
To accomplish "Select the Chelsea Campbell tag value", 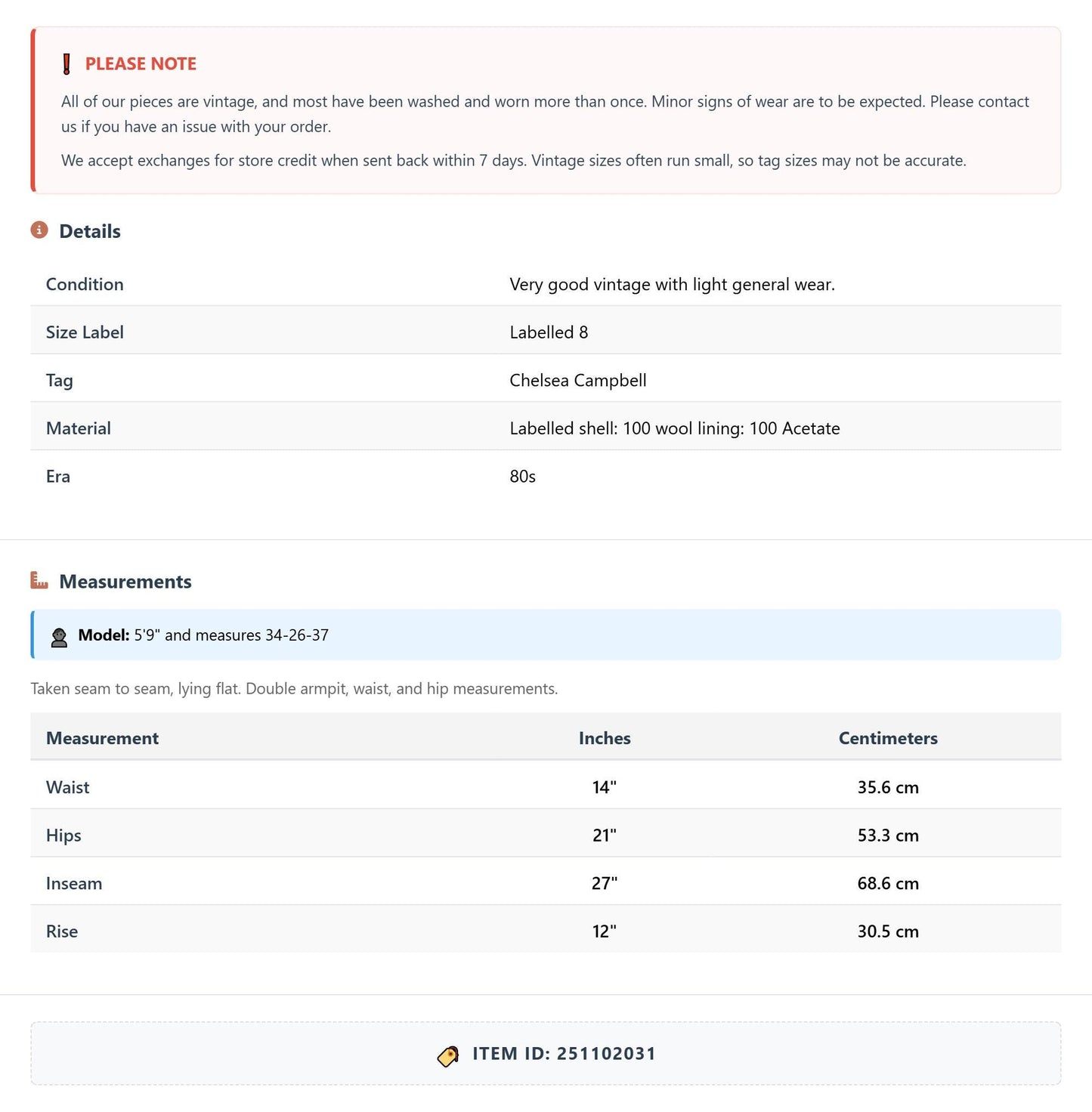I will 578,380.
